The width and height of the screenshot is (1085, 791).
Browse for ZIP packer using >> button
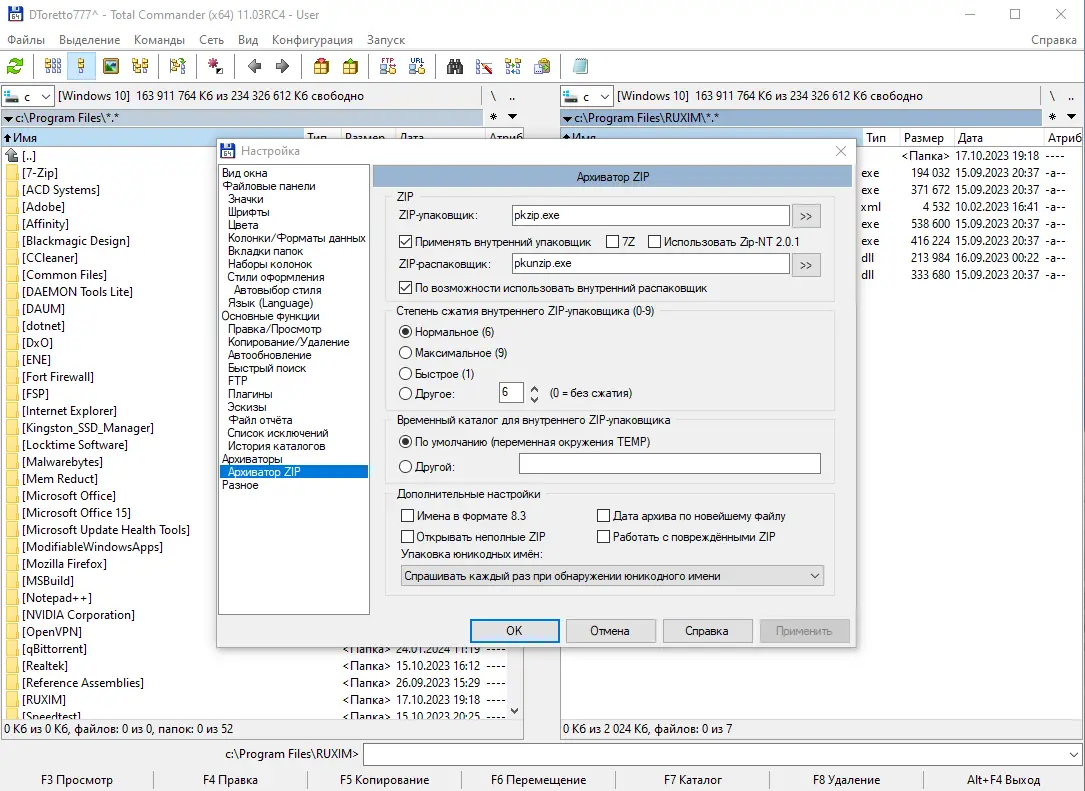pos(806,215)
